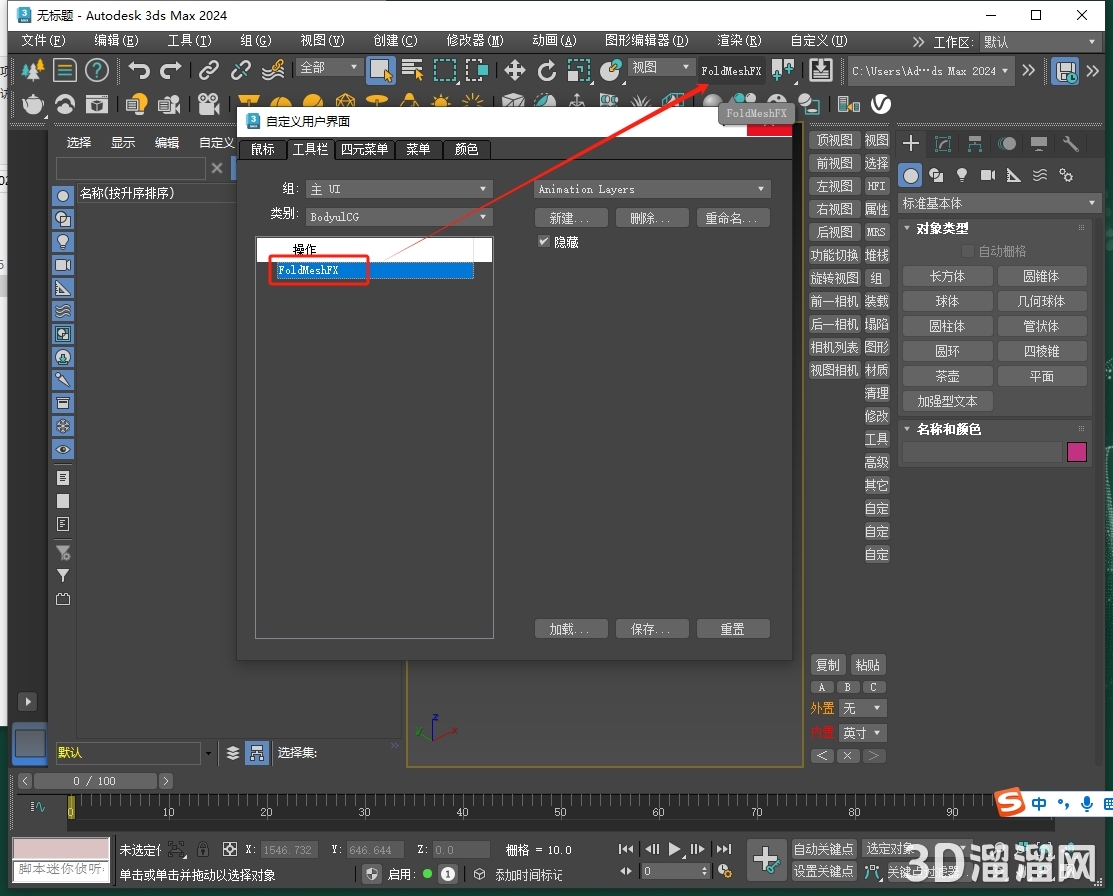Open the Modify command panel tab

943,144
